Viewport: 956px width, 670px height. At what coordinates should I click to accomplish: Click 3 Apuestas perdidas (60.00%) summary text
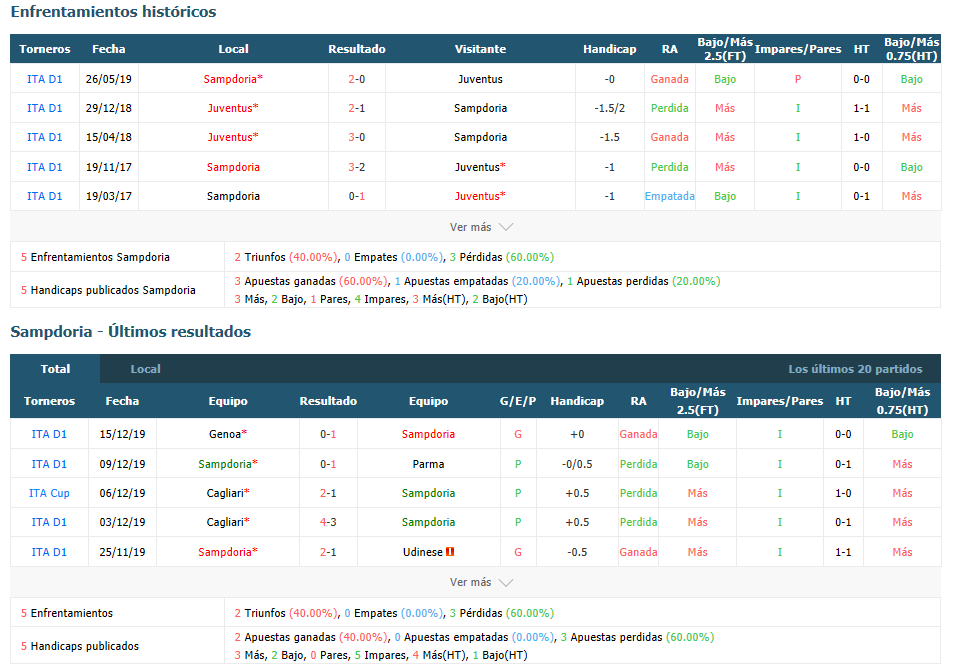[x=637, y=637]
